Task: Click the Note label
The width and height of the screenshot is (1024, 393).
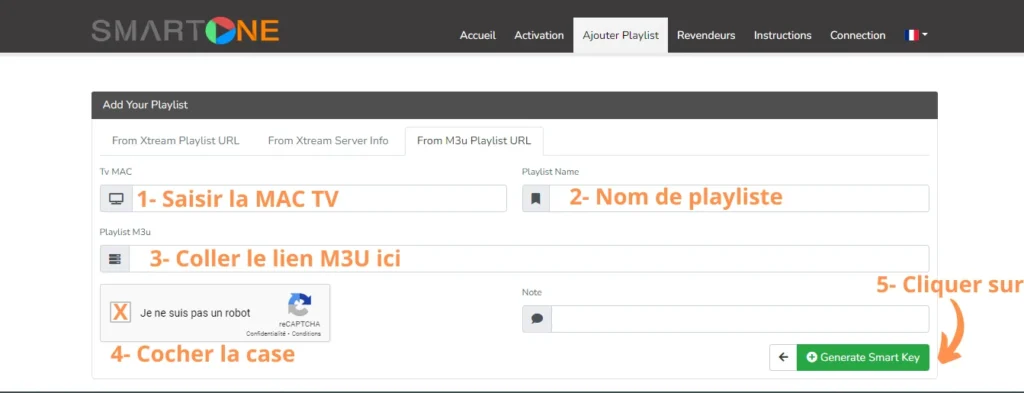Action: (x=532, y=292)
